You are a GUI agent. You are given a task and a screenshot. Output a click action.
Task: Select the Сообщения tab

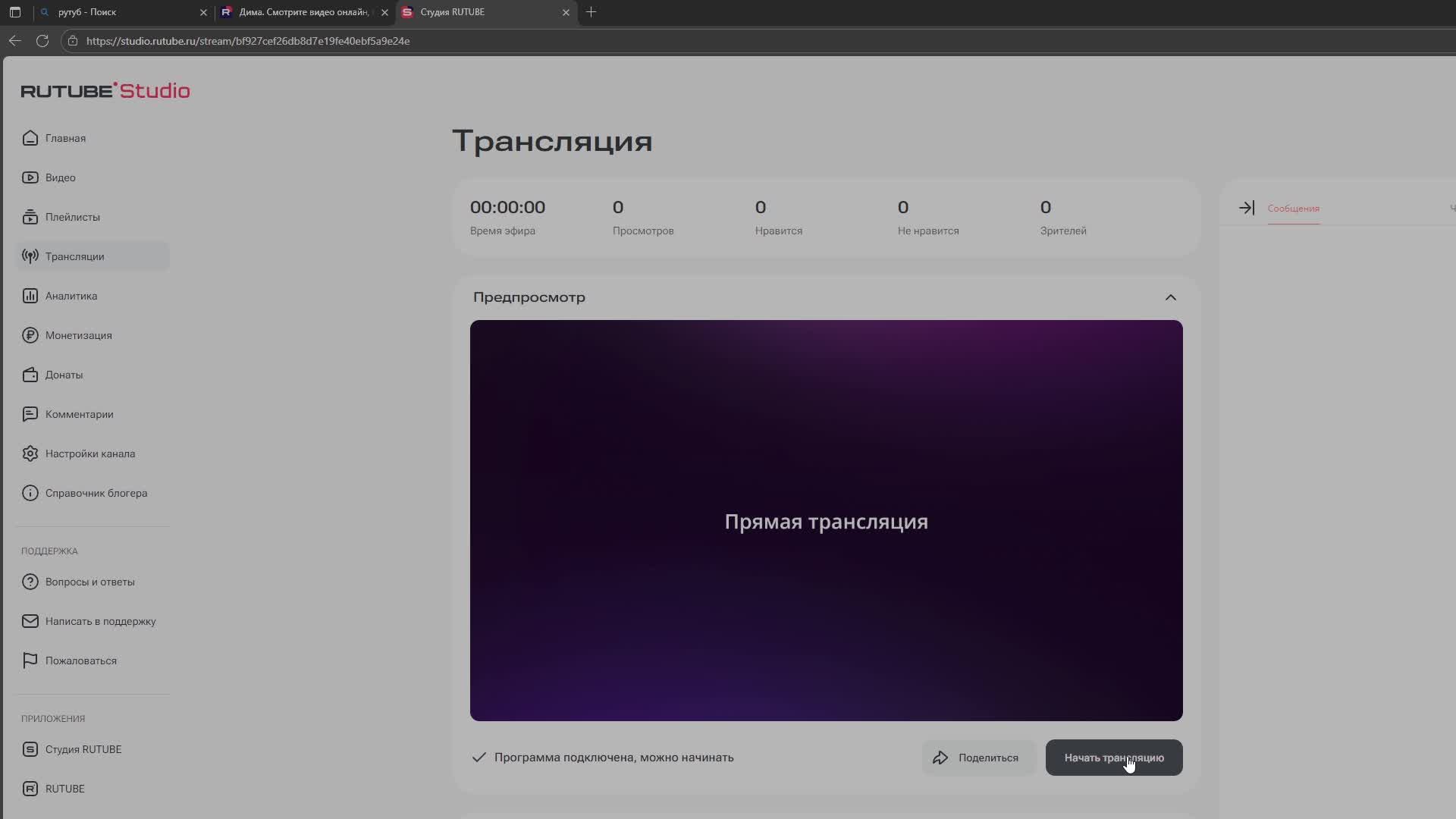1293,209
